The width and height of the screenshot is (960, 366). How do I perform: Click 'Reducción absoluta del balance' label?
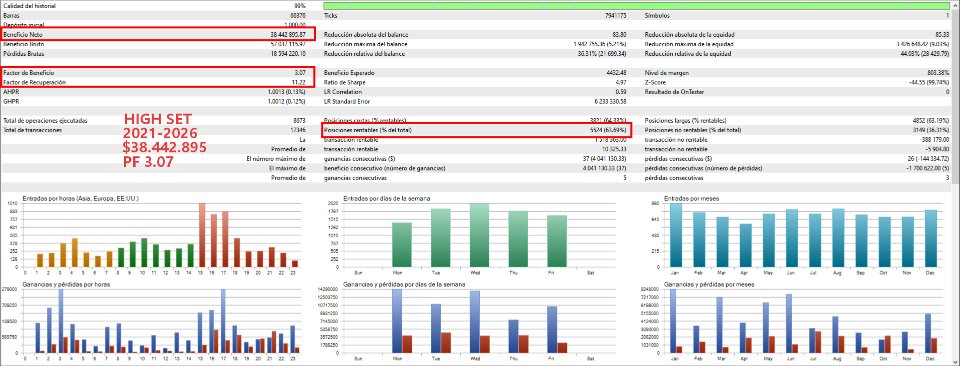(x=366, y=35)
